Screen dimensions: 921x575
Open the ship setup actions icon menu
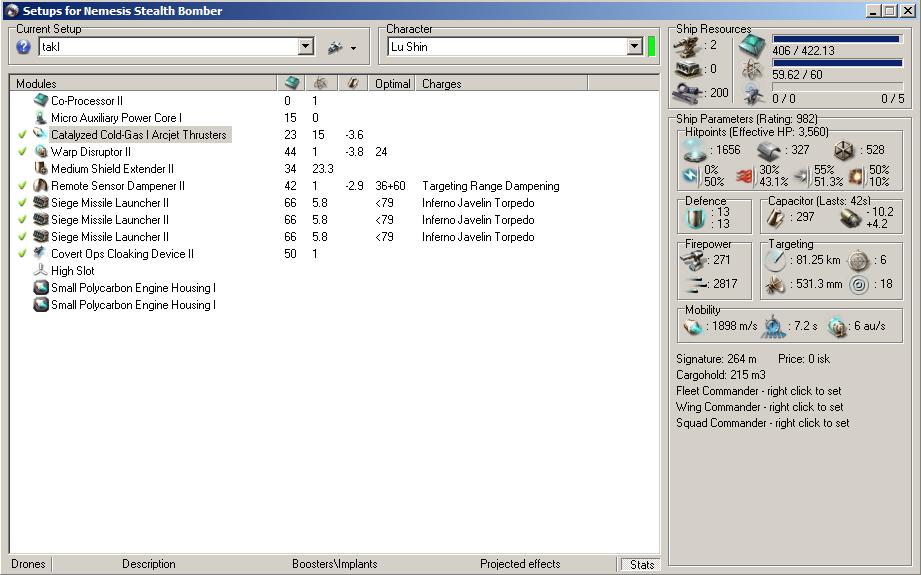(x=335, y=48)
